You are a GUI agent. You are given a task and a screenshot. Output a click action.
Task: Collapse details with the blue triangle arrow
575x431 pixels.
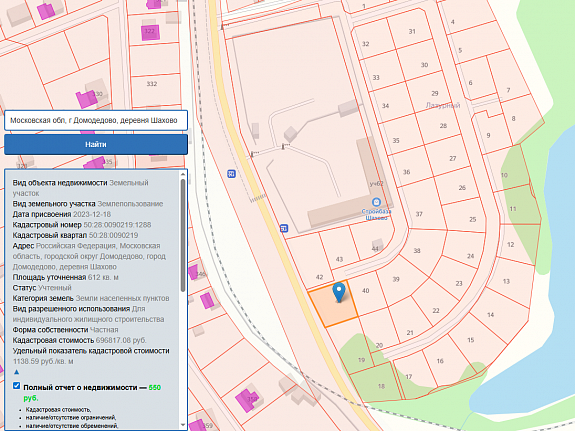tap(16, 372)
